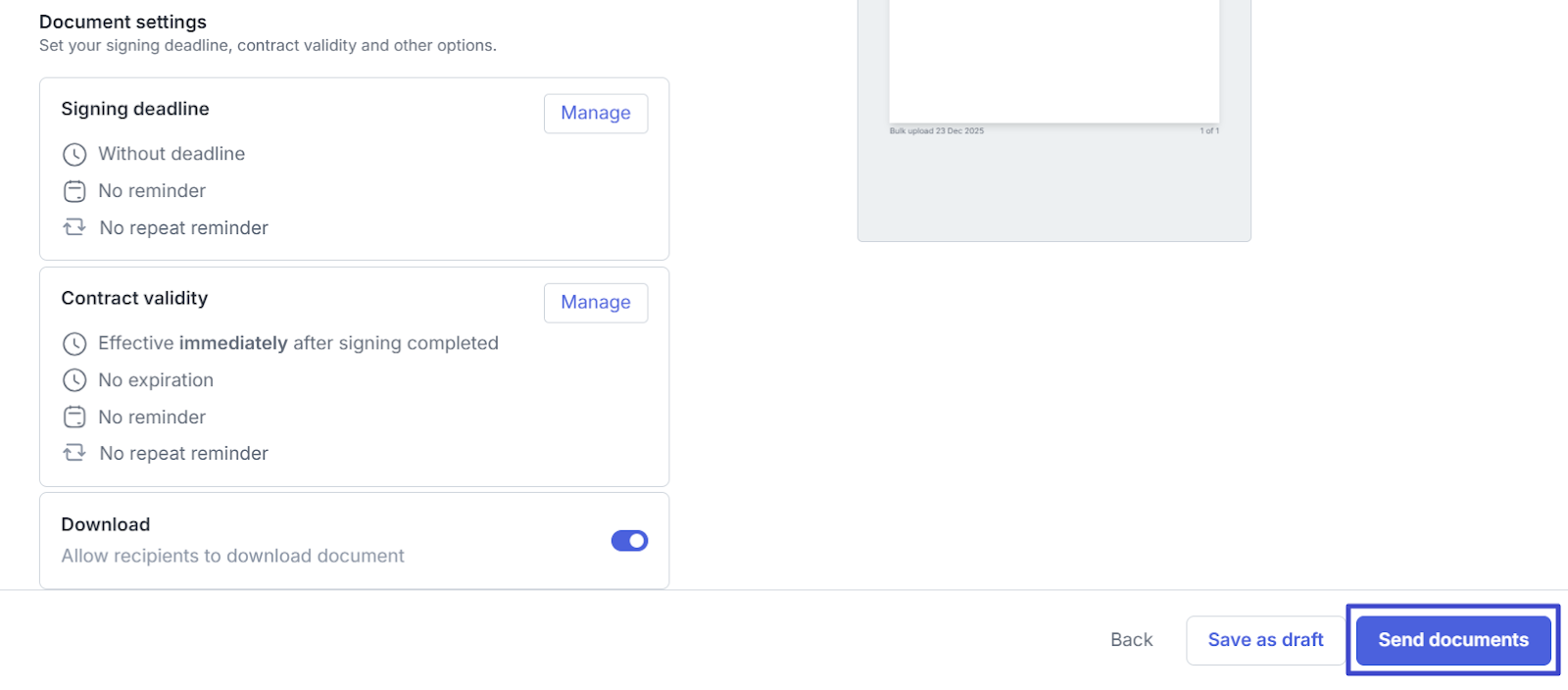1568x690 pixels.
Task: Manage the Signing deadline settings
Action: [596, 114]
